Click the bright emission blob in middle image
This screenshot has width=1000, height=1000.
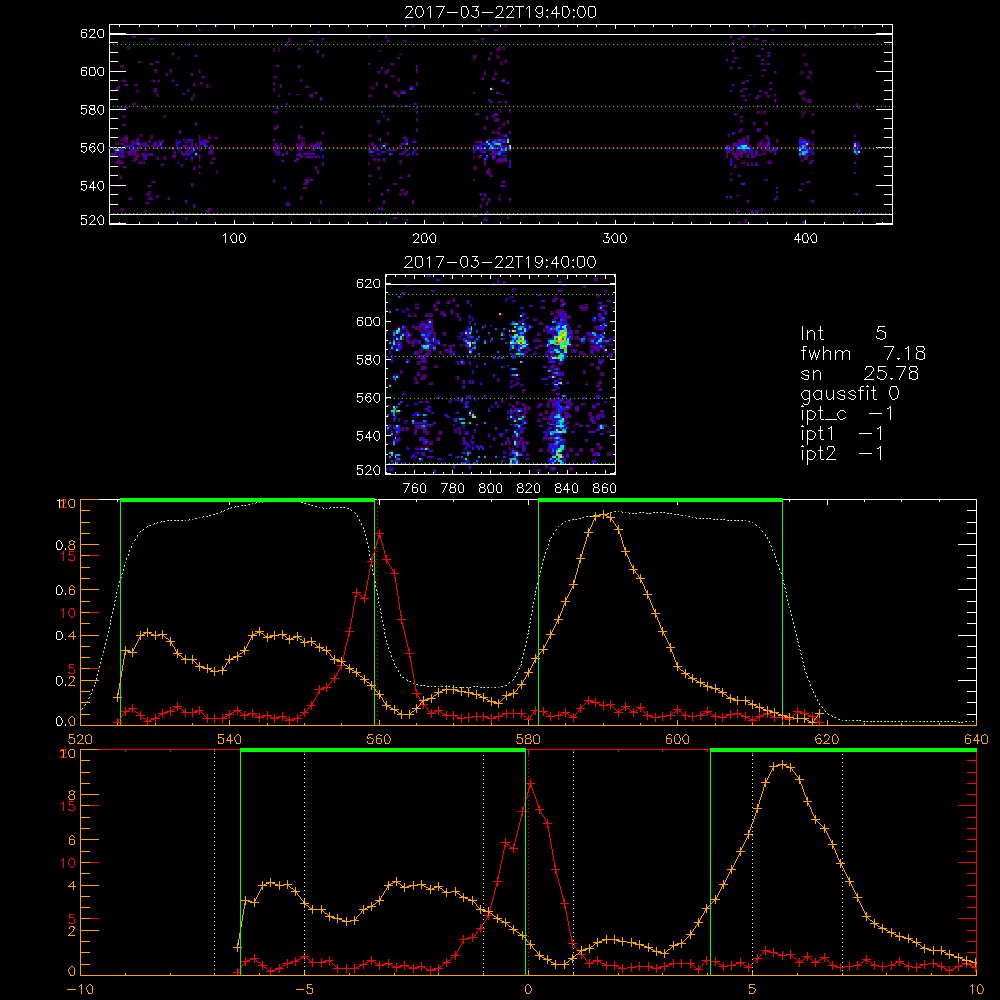(561, 339)
